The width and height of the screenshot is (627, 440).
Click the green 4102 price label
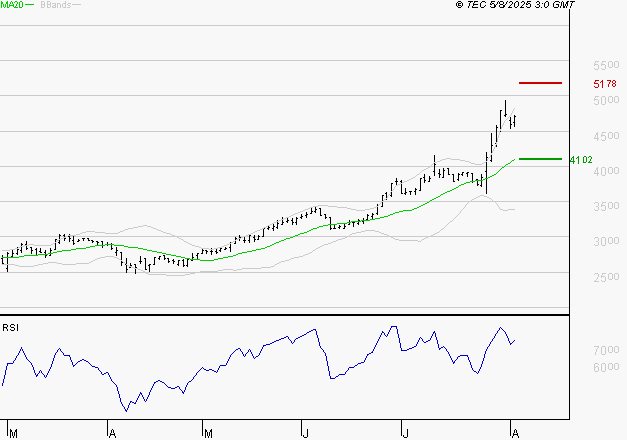click(580, 160)
